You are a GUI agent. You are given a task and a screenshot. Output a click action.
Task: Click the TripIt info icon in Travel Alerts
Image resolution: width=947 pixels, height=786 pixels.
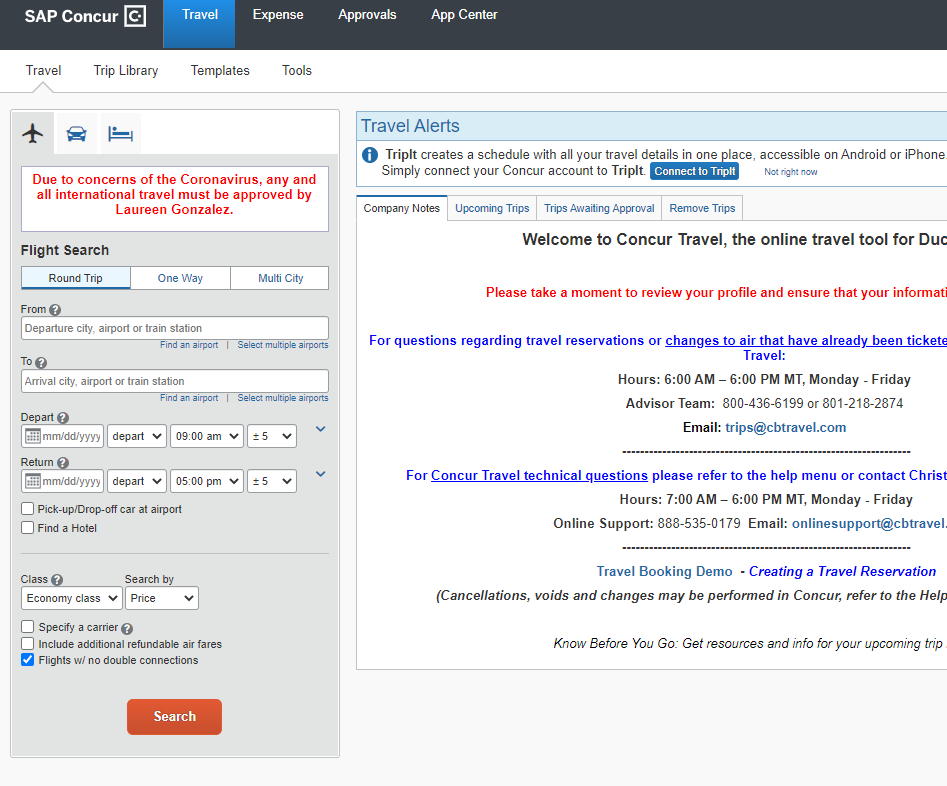pos(370,155)
